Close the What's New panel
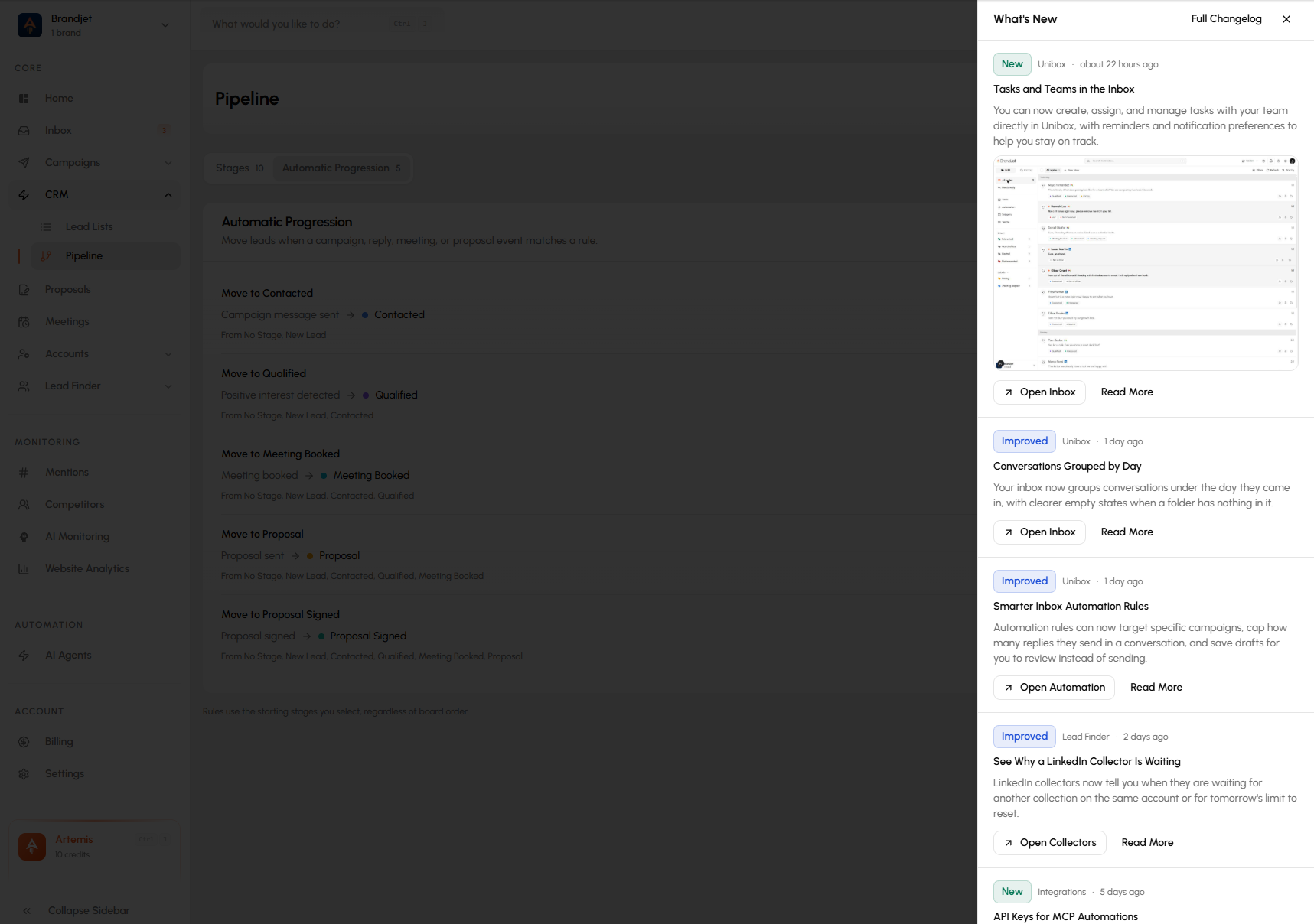This screenshot has width=1314, height=924. pyautogui.click(x=1286, y=19)
